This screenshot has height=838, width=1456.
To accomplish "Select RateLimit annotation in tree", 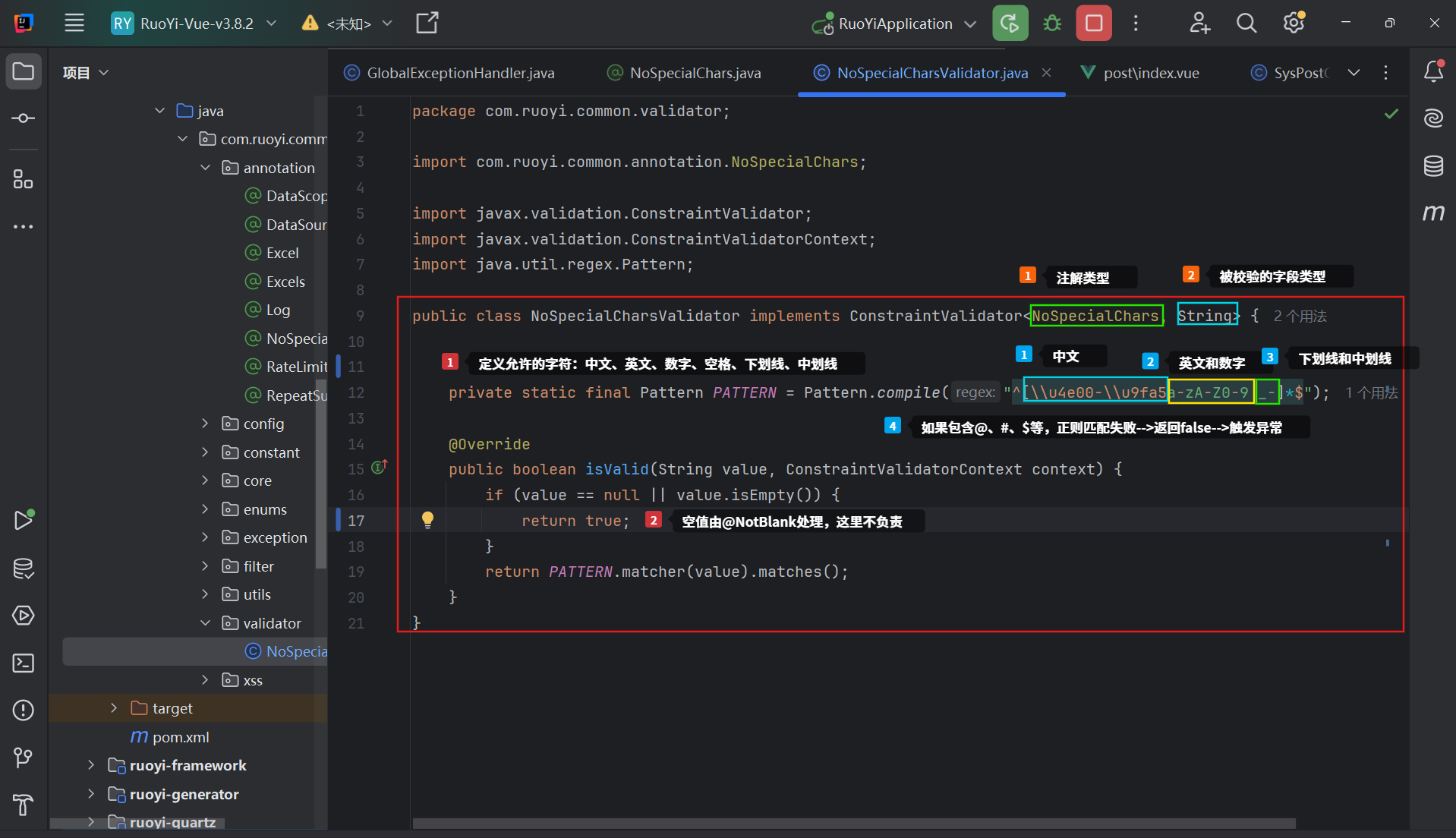I will (x=286, y=367).
